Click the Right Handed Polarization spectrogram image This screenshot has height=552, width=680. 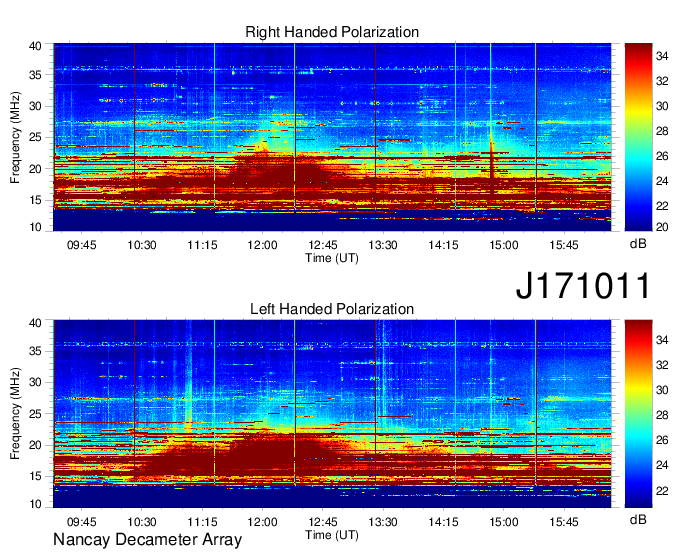332,137
